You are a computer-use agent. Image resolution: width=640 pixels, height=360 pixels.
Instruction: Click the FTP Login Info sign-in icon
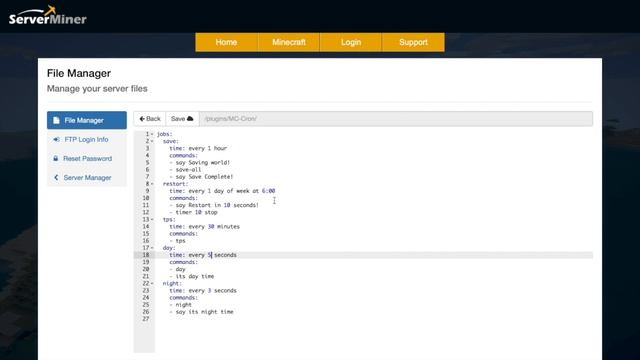56,140
